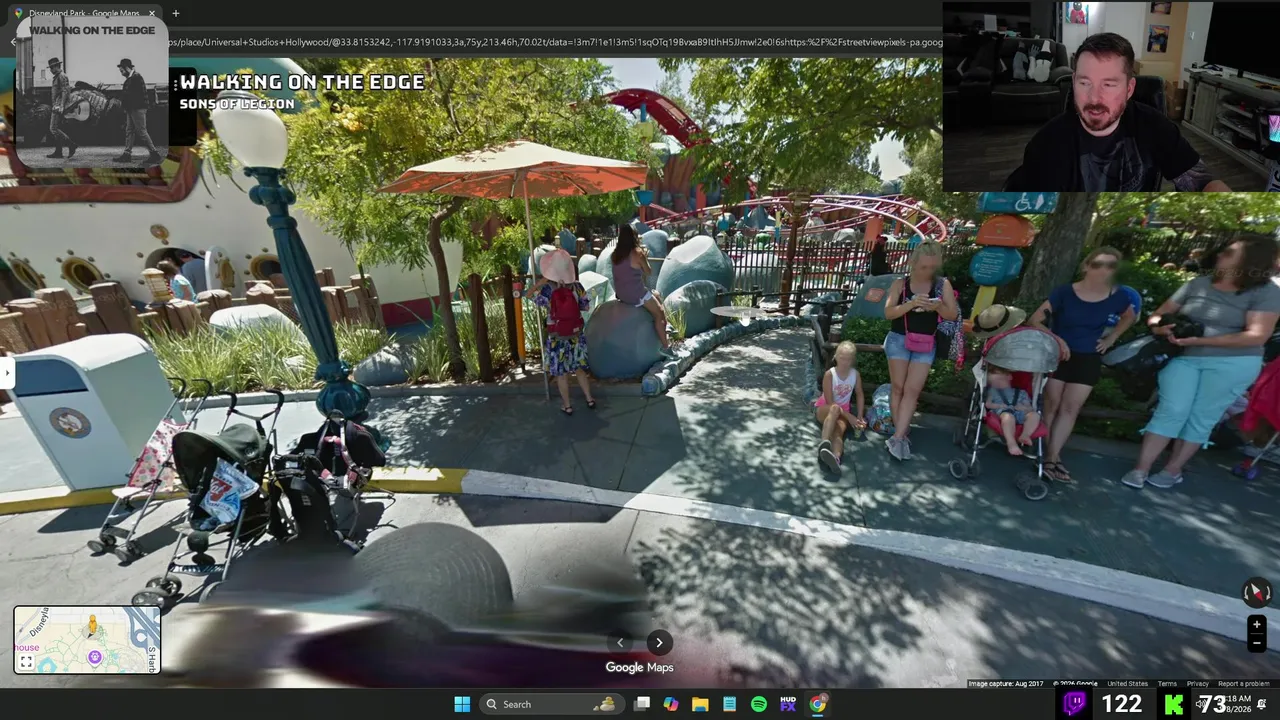Click the Twitch viewer count icon
This screenshot has width=1280, height=720.
tap(1075, 704)
